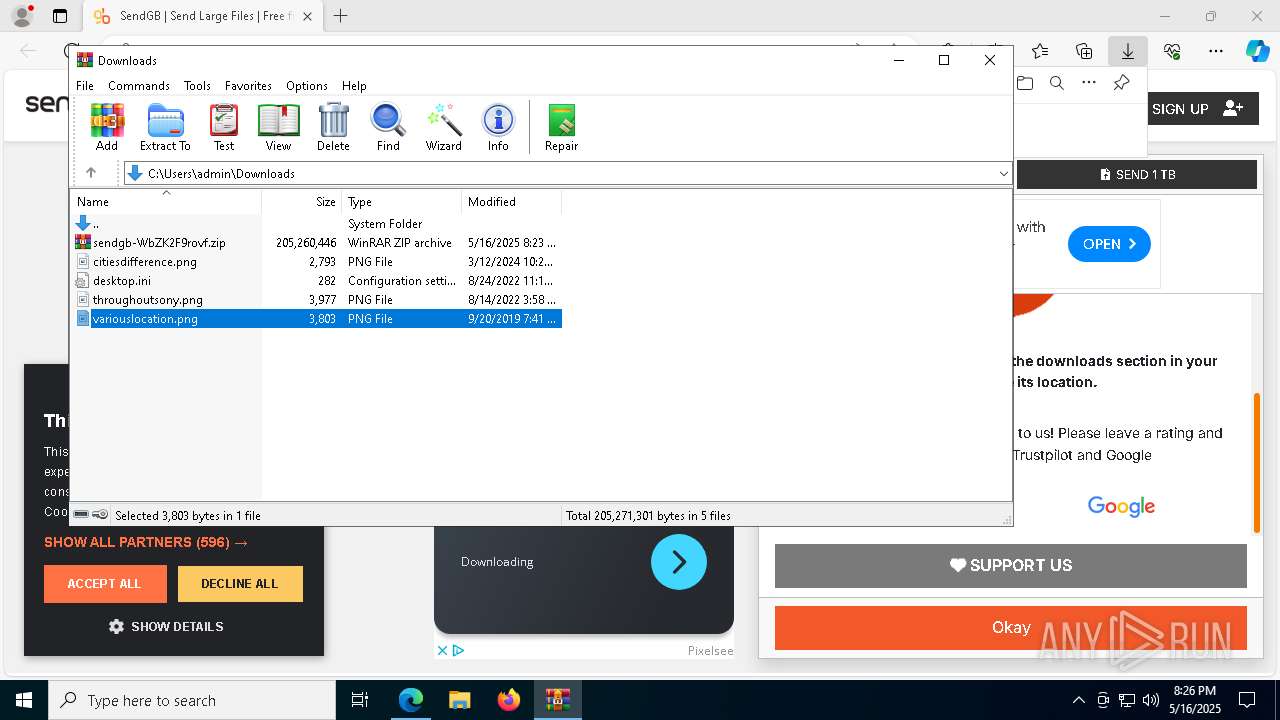Open SHOW ALL PARTNERS (596) link
The width and height of the screenshot is (1280, 720).
(x=146, y=542)
